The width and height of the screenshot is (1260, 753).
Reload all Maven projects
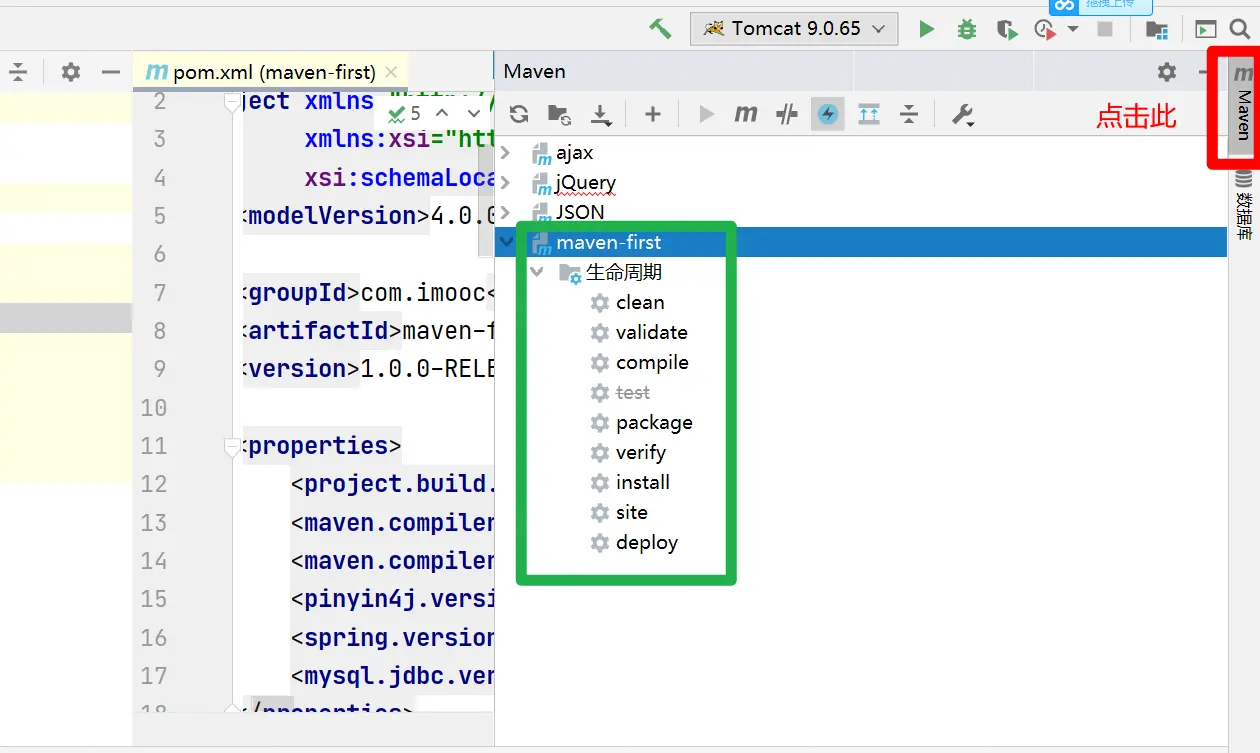pyautogui.click(x=518, y=114)
